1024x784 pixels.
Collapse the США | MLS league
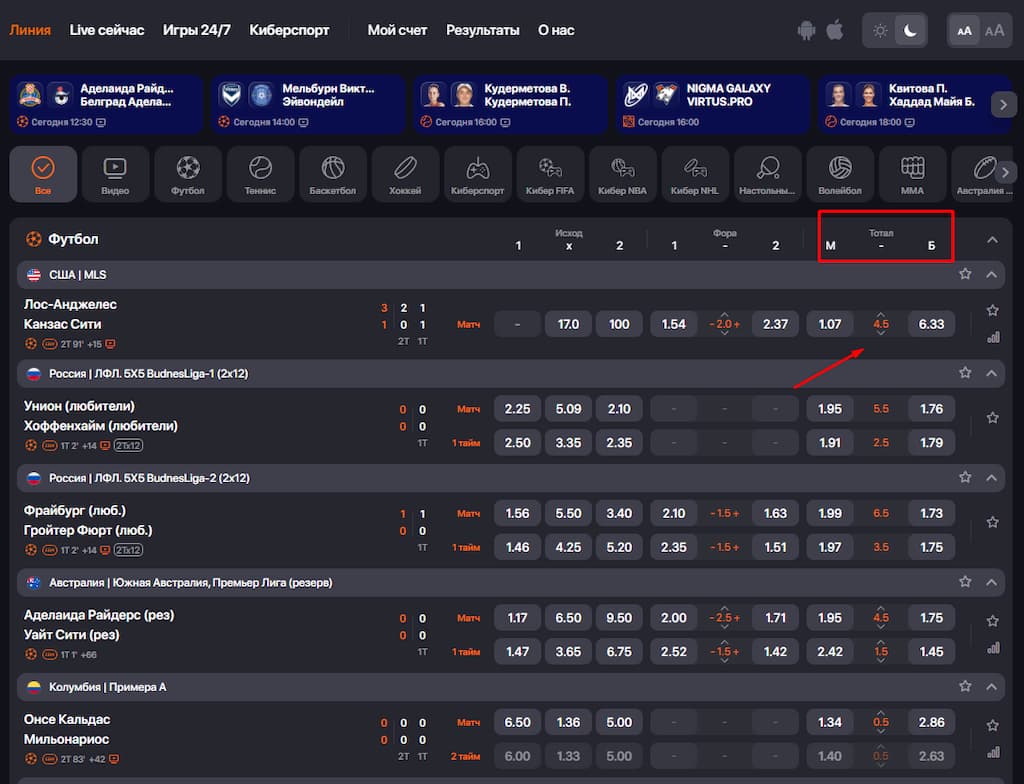(x=991, y=274)
